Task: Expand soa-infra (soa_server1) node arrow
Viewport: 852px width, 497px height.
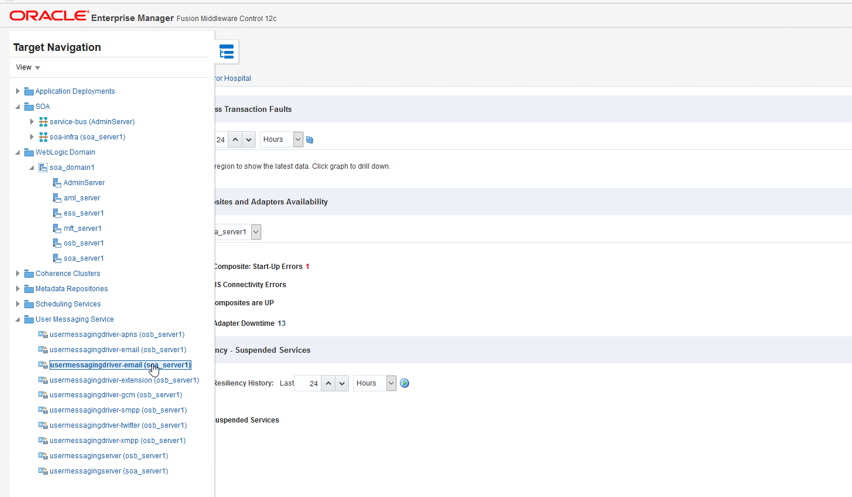Action: pos(32,137)
